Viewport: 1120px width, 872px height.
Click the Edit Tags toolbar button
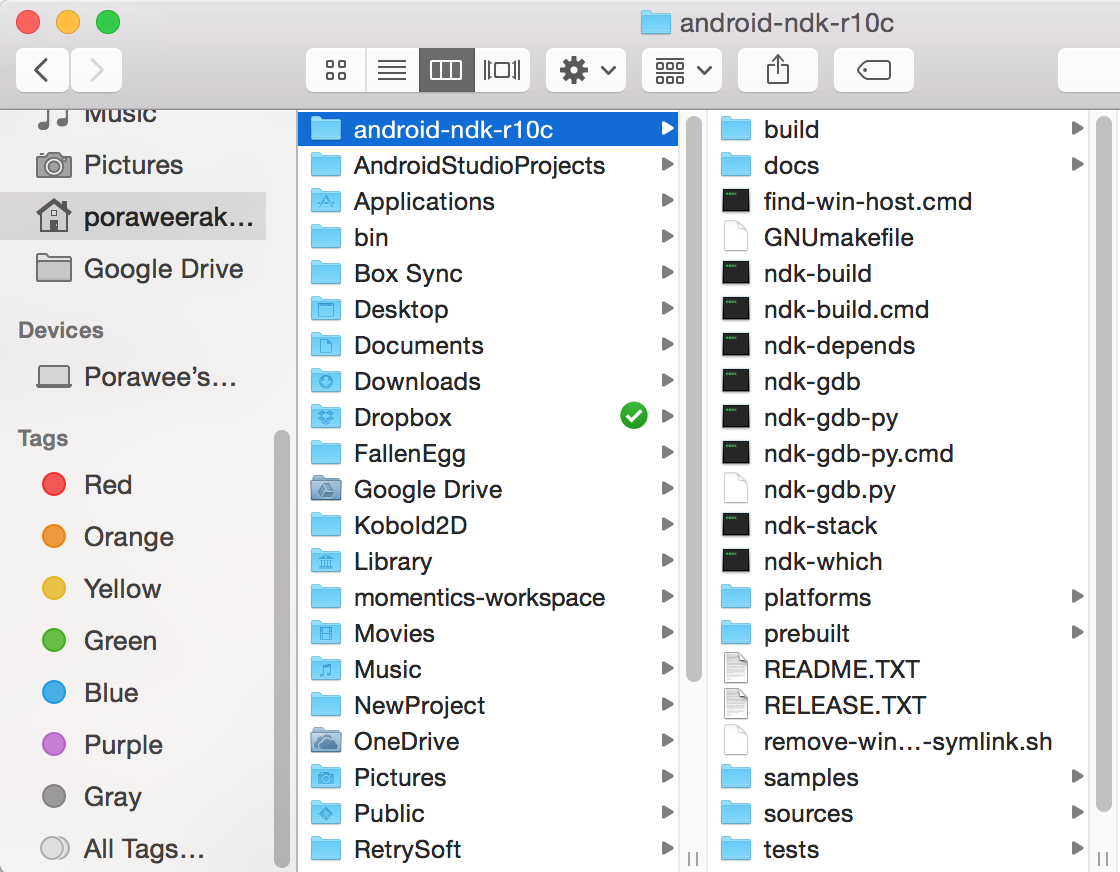click(874, 70)
